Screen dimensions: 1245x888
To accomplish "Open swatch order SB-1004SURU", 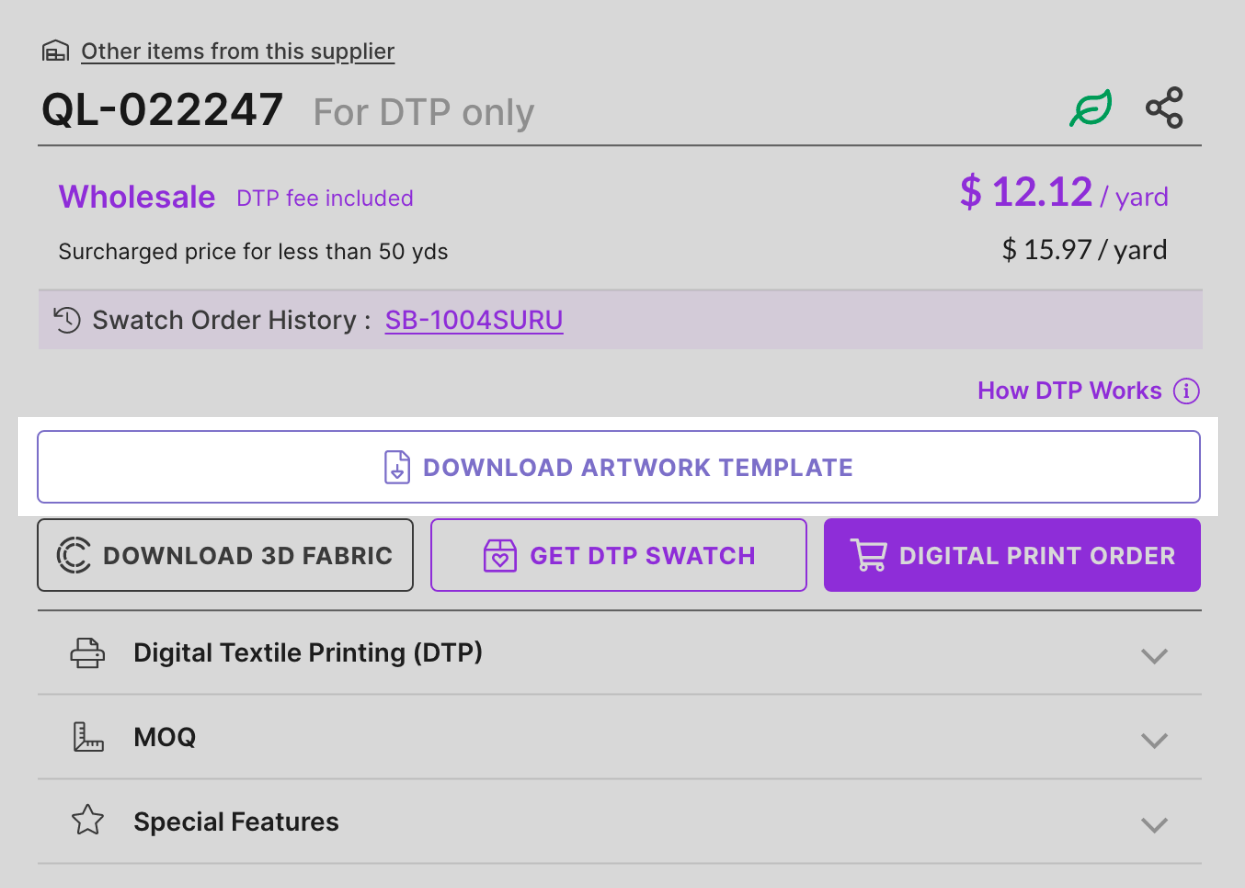I will (x=474, y=321).
